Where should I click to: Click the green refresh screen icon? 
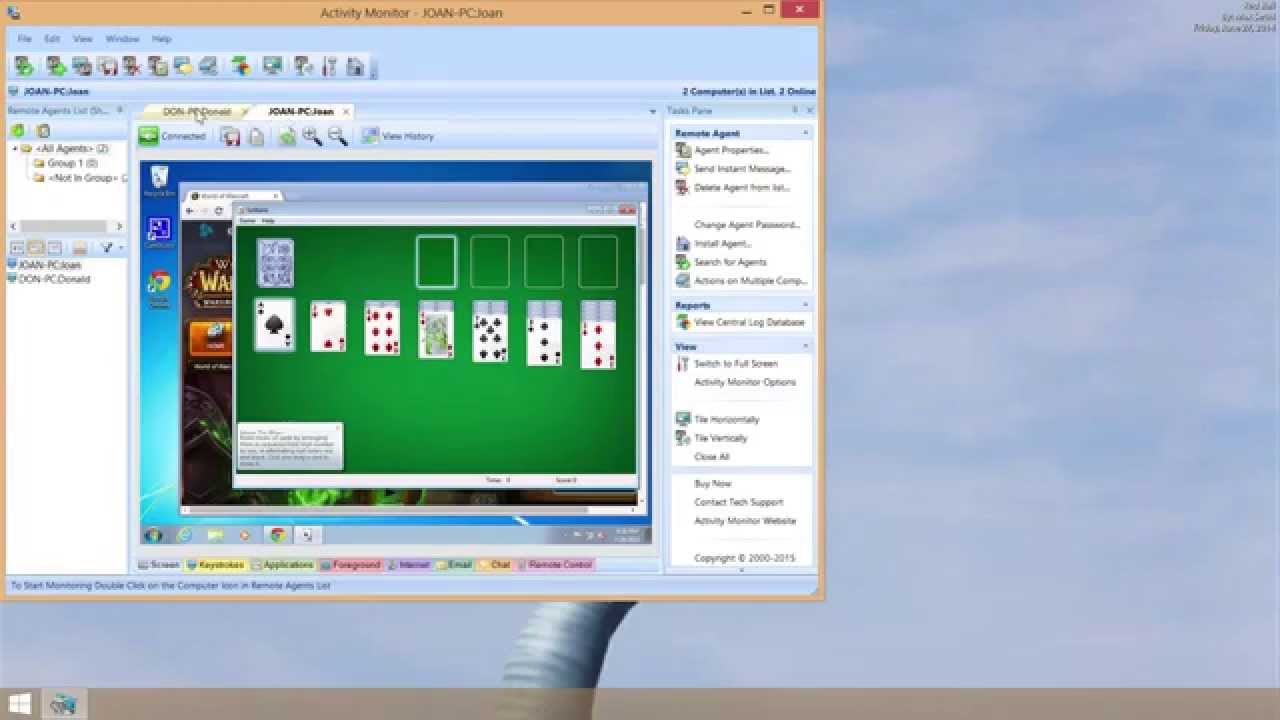287,136
